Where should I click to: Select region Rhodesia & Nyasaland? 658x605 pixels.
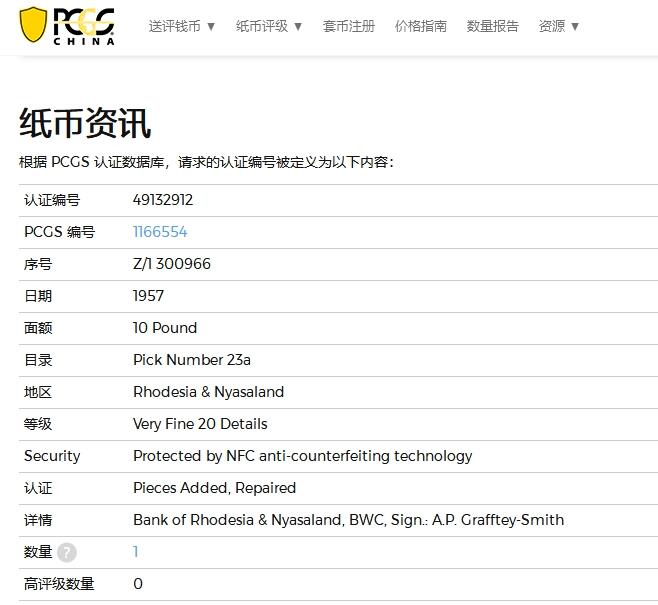209,392
